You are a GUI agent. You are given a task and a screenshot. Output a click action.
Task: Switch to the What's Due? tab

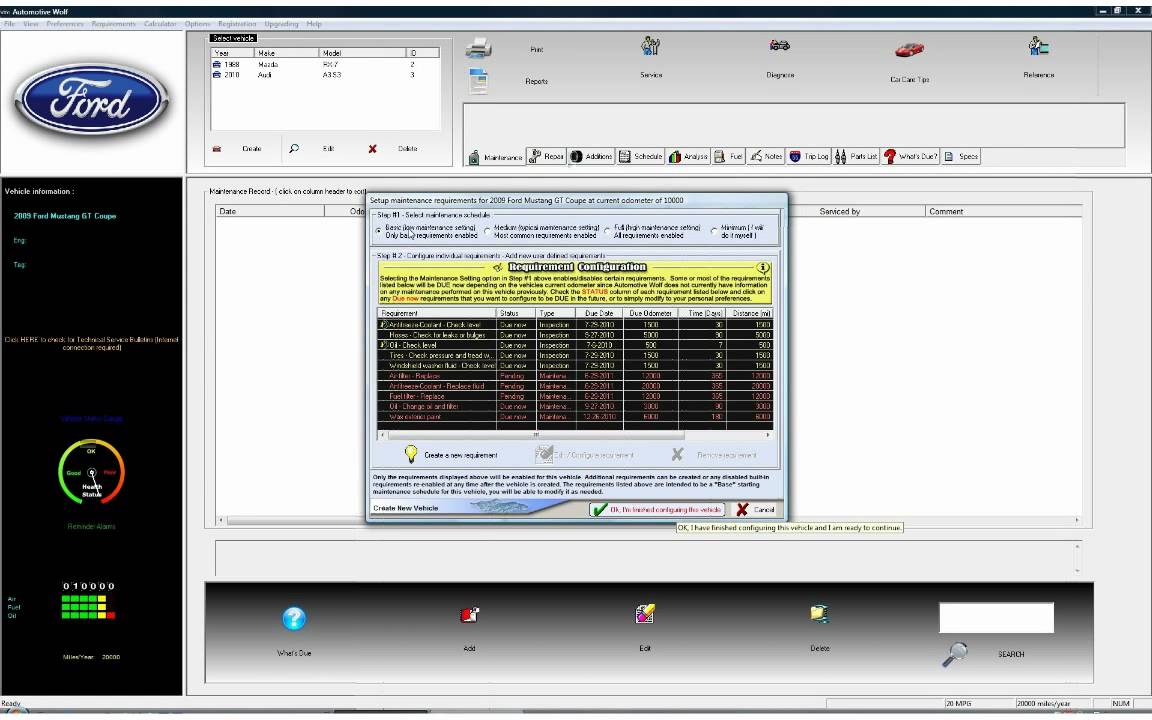[x=911, y=156]
